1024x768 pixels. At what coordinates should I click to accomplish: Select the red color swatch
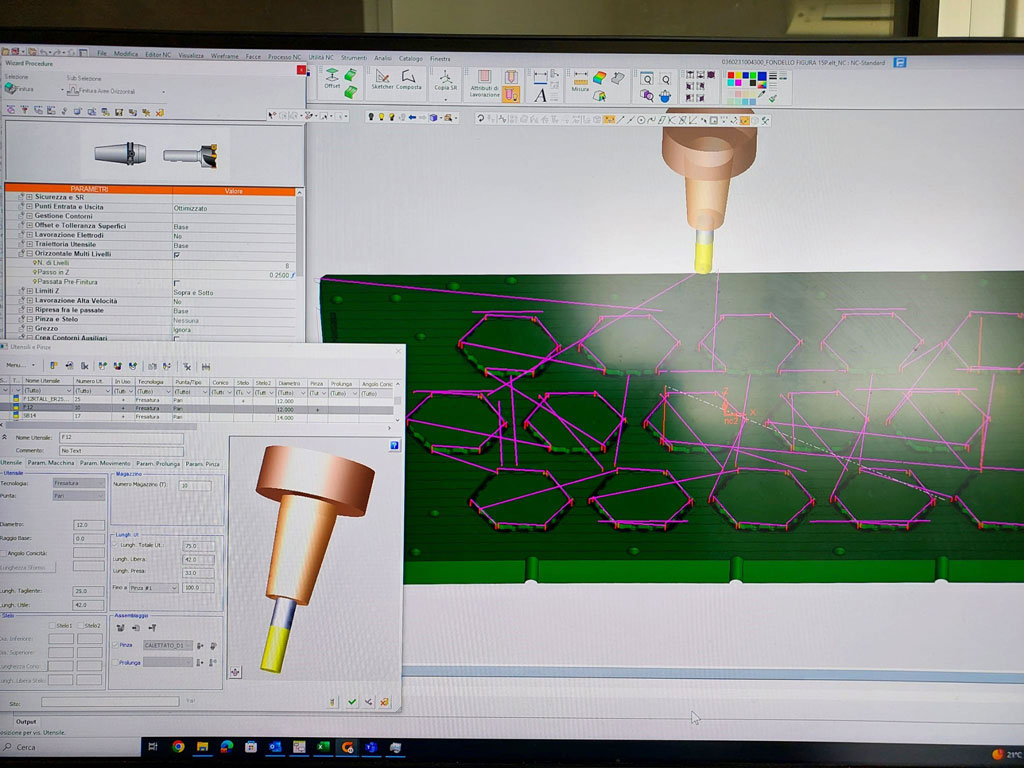click(731, 76)
